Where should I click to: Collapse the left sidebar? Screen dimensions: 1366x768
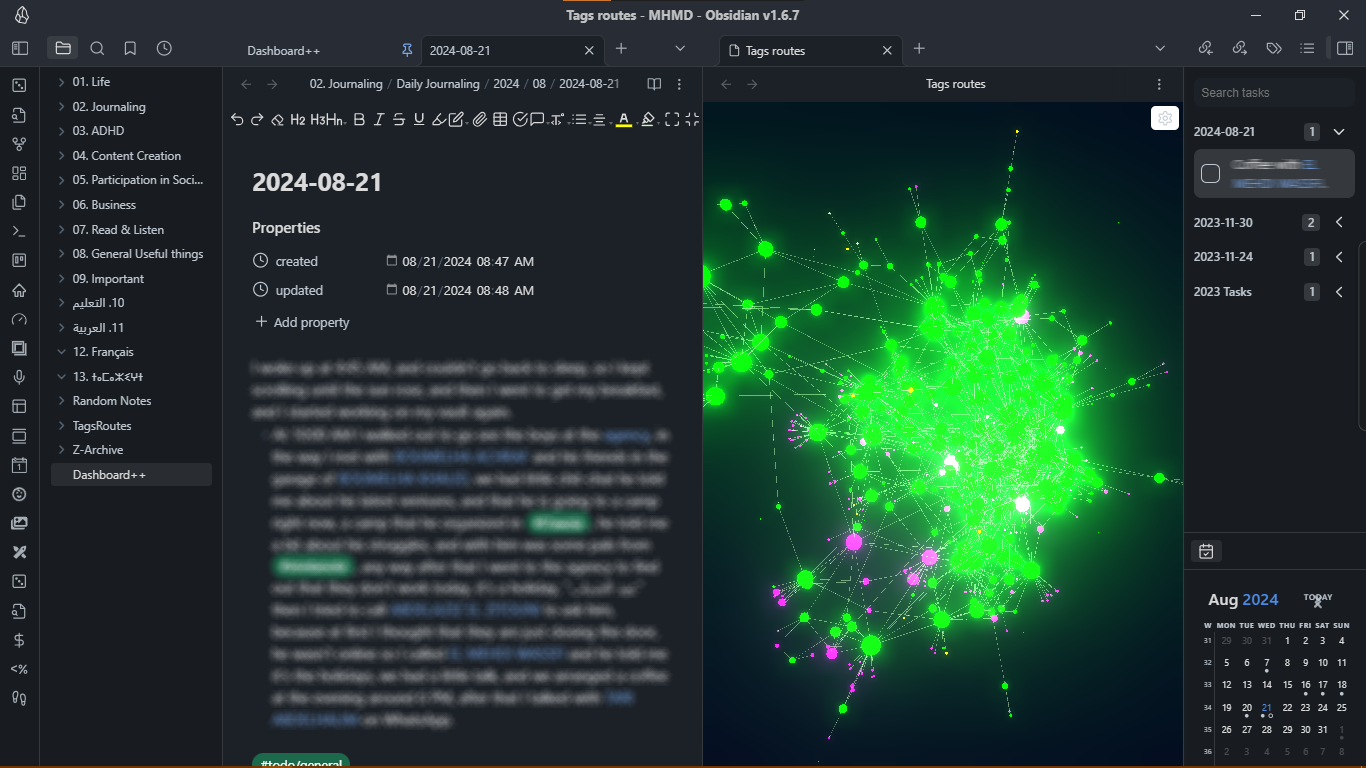click(20, 48)
